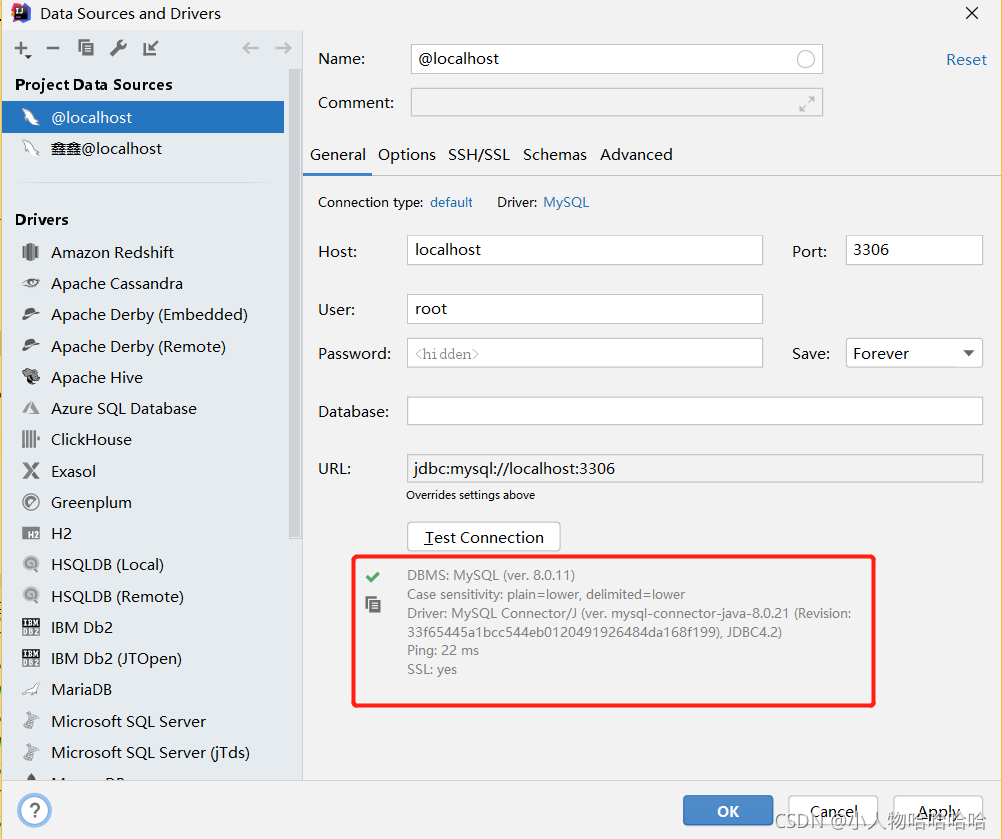Switch to the General tab

(337, 155)
